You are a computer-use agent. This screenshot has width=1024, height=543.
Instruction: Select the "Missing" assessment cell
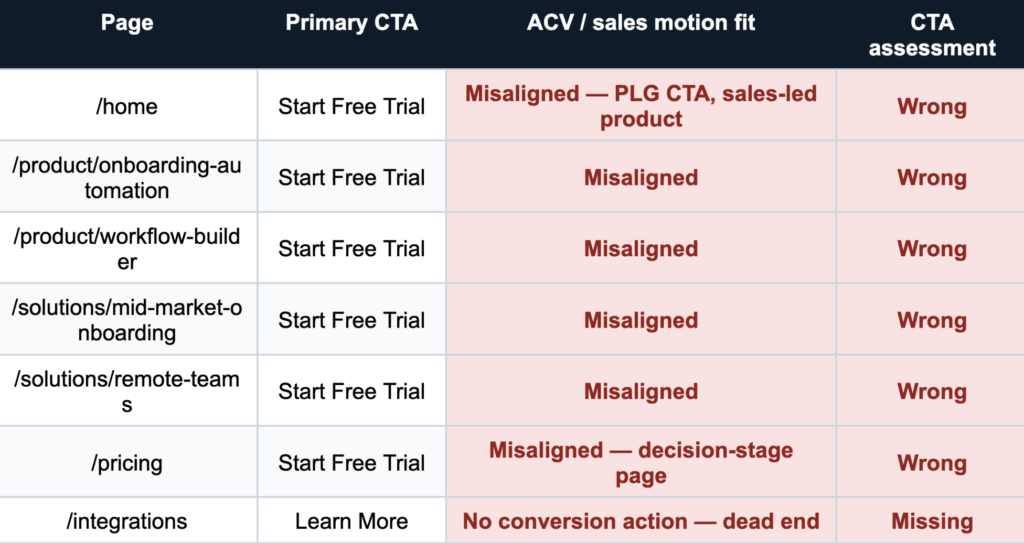931,521
